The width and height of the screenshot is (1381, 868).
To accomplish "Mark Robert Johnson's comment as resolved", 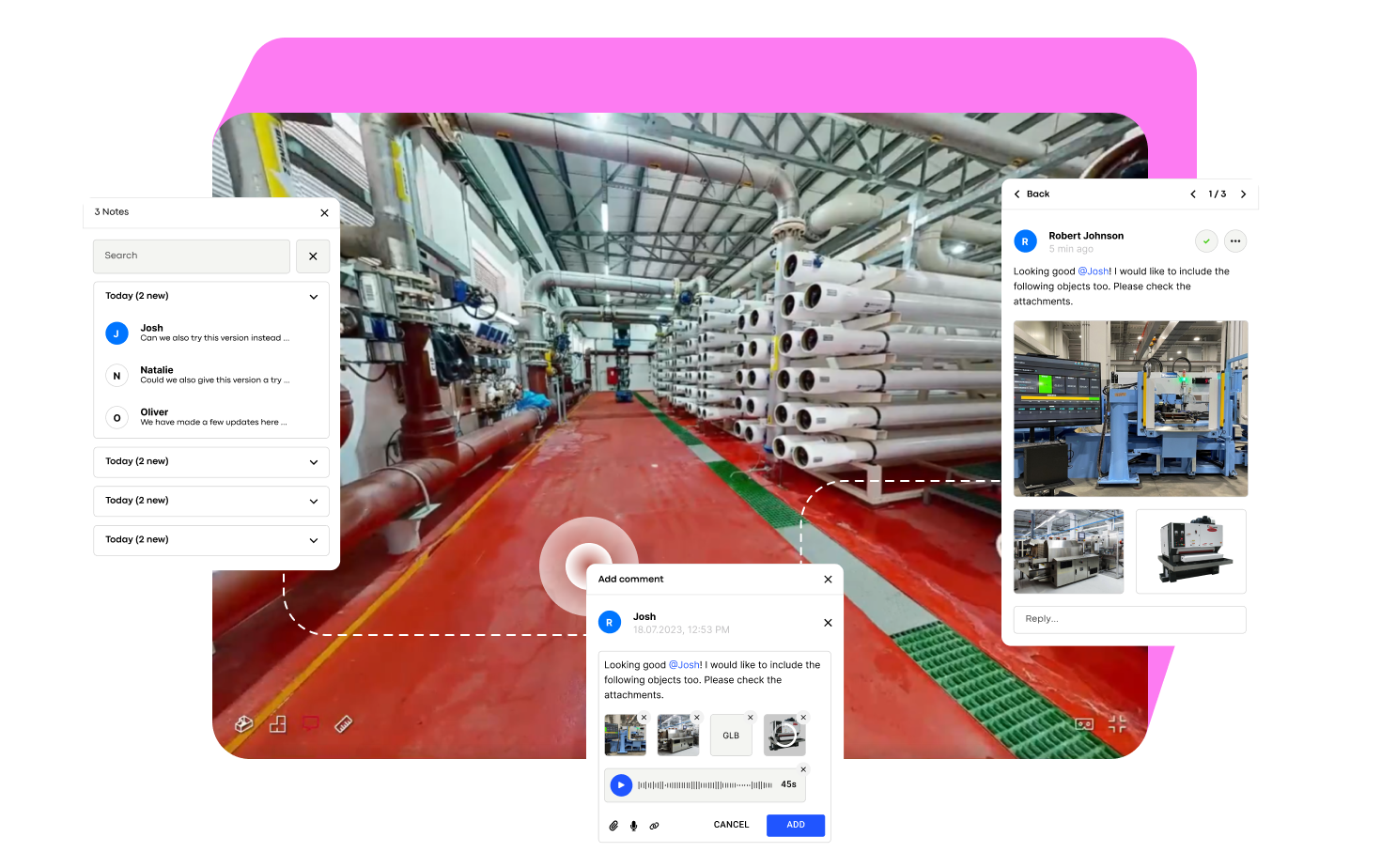I will point(1206,240).
